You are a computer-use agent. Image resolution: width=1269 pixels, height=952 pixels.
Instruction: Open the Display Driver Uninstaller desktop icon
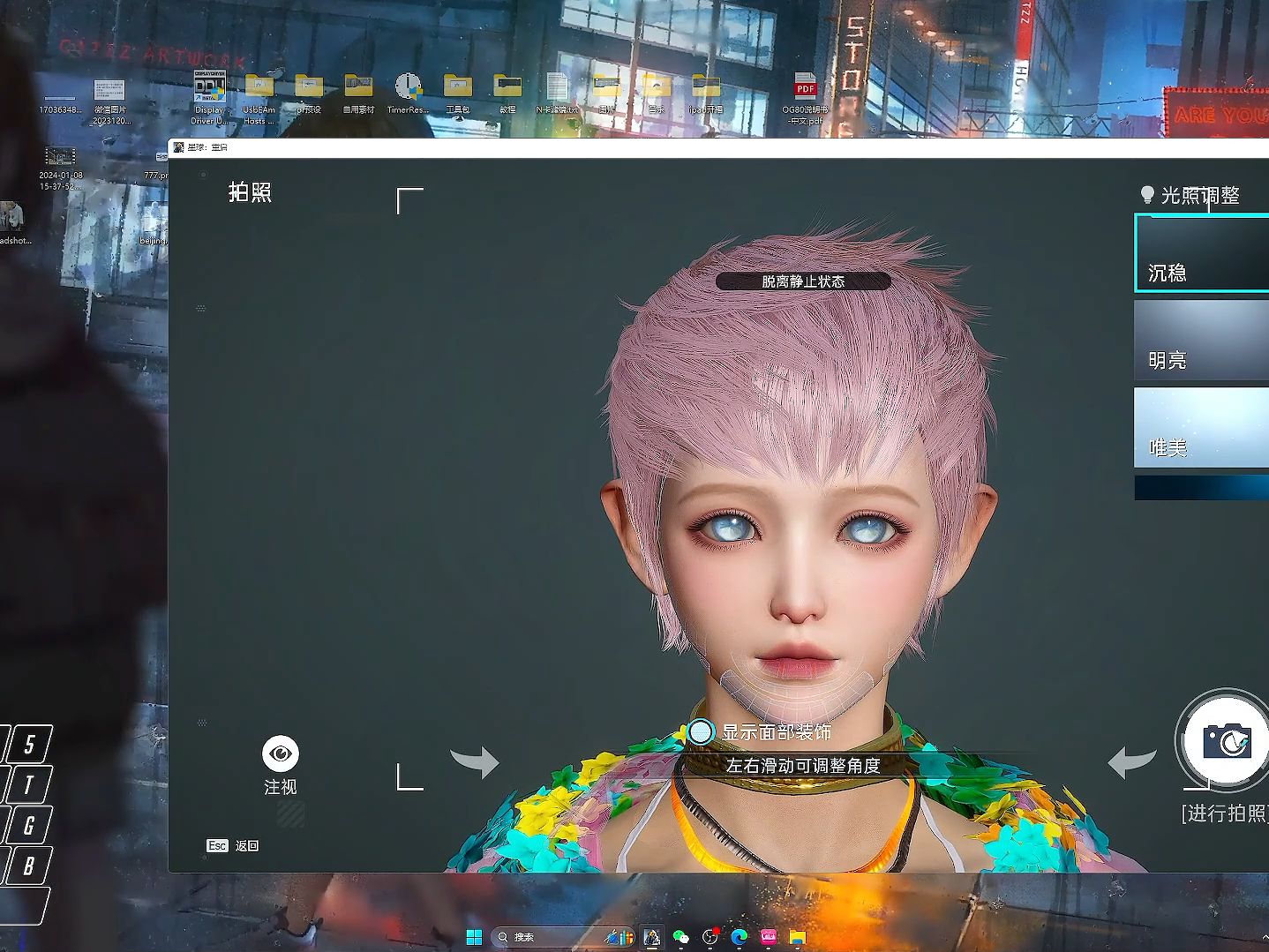(x=209, y=97)
